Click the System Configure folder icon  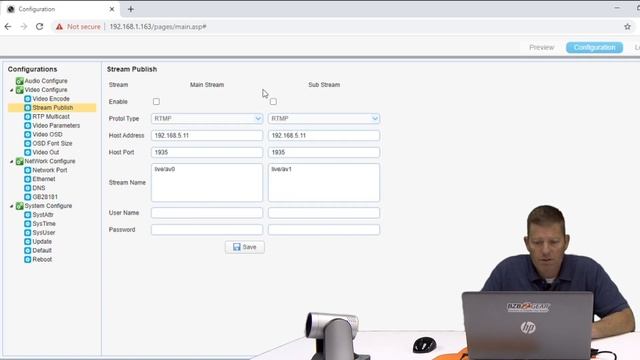click(19, 206)
